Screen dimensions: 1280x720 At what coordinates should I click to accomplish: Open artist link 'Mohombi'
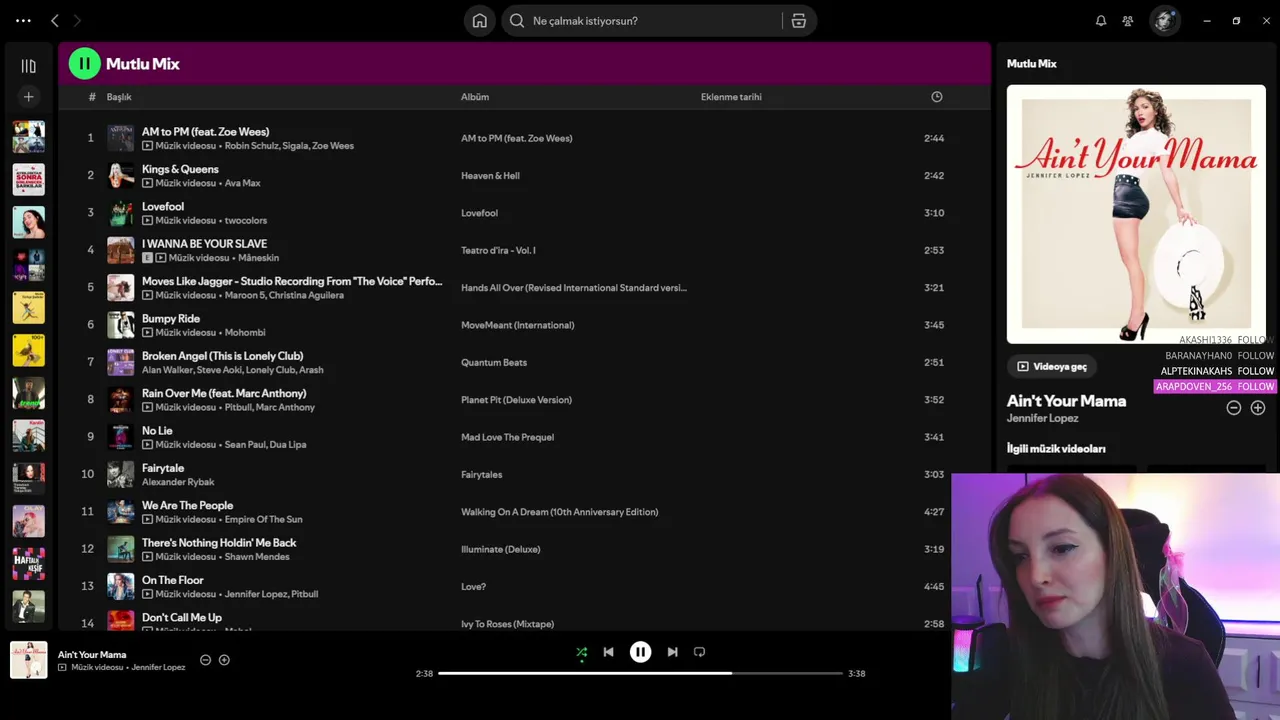(245, 332)
